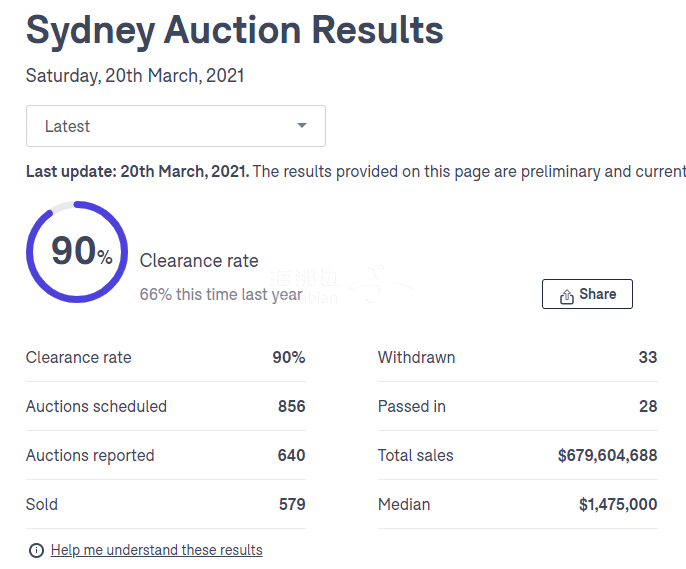Click the Sydney Auction Results heading
This screenshot has height=569, width=686.
pos(234,31)
